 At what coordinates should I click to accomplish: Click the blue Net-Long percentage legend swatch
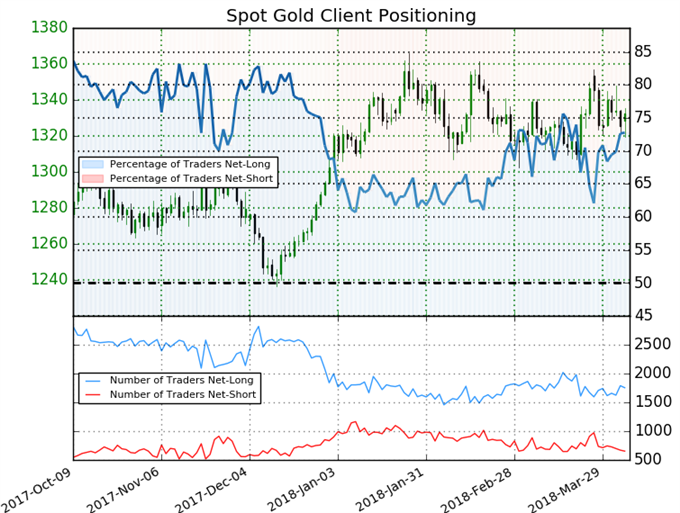point(93,164)
